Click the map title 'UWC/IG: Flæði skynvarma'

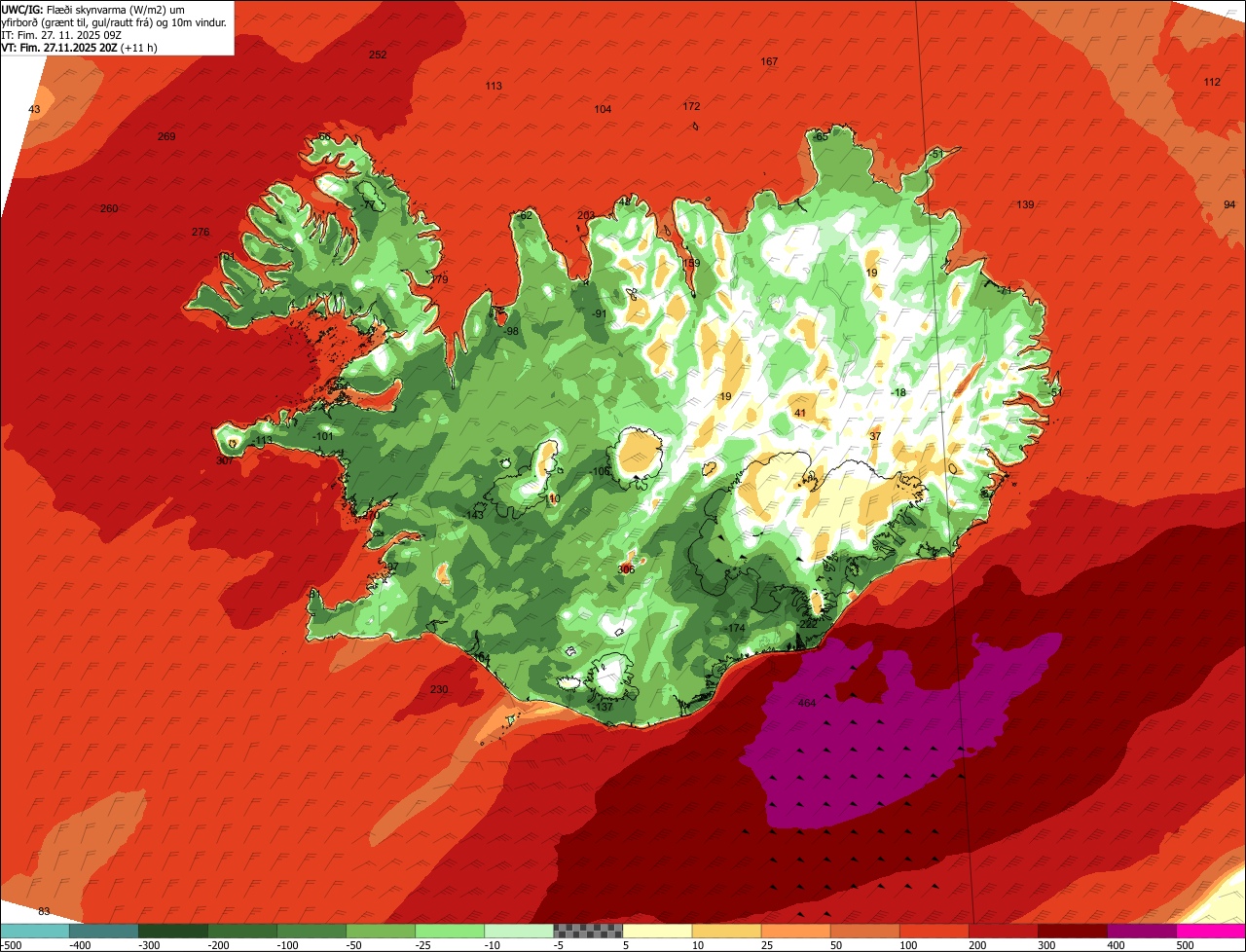click(65, 9)
